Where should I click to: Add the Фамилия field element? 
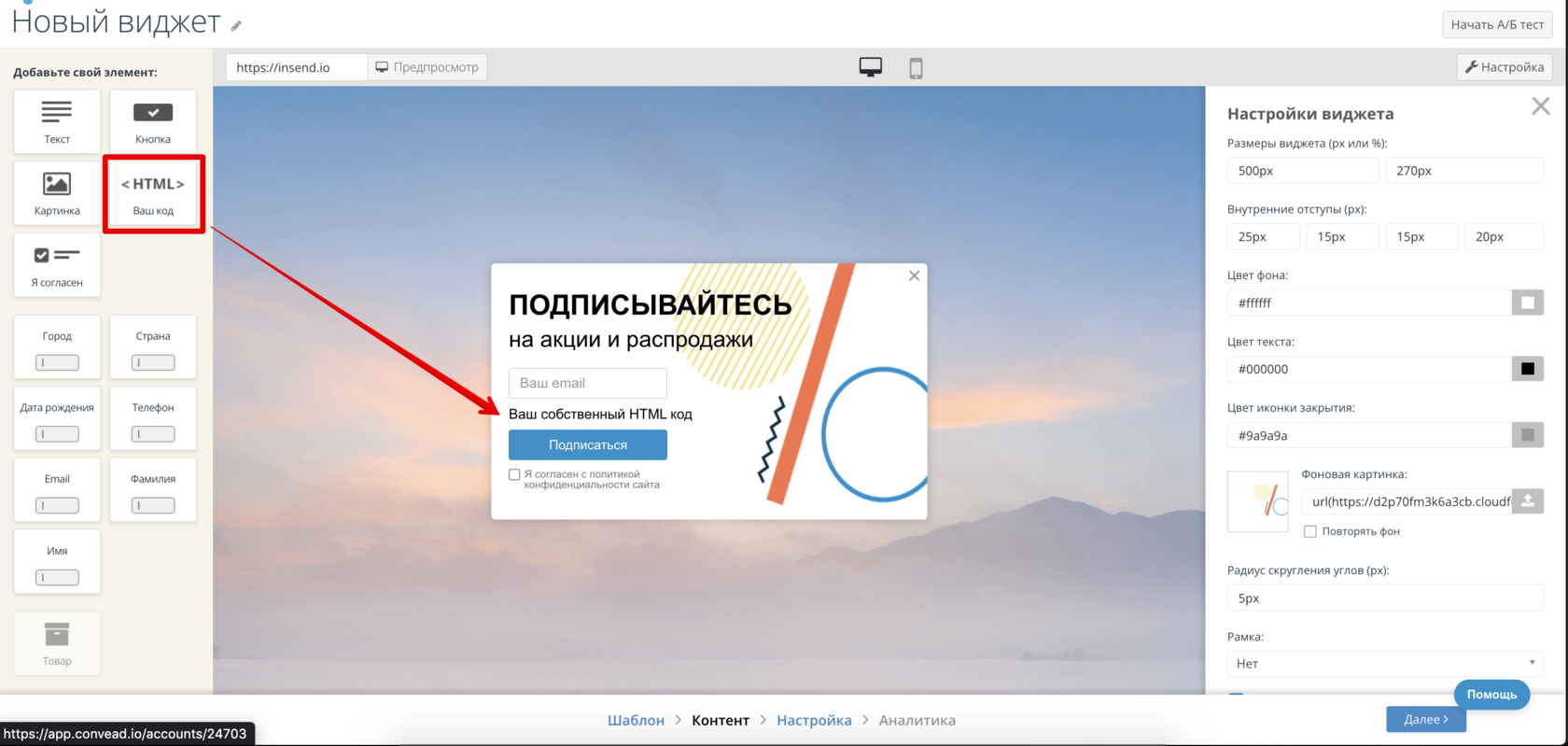(x=153, y=489)
